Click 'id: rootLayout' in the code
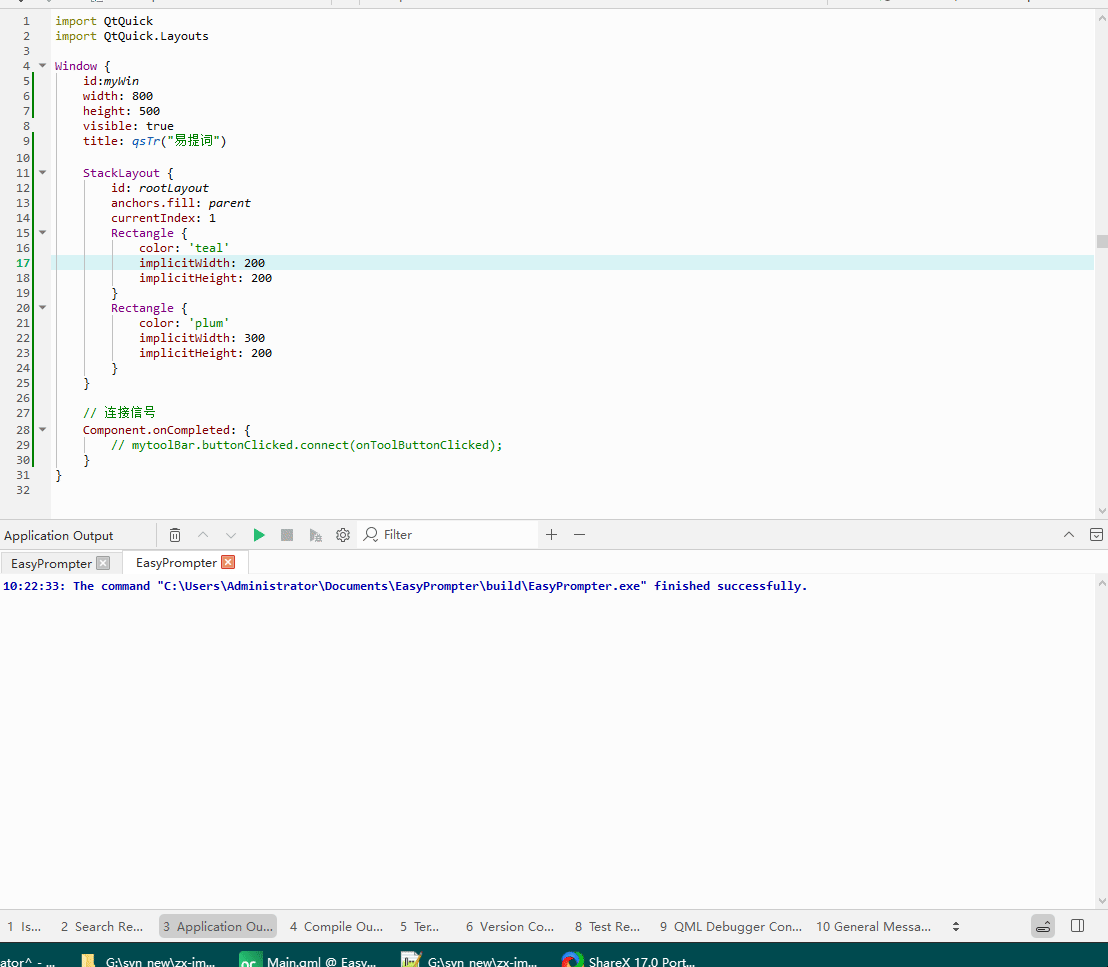Viewport: 1108px width, 967px height. click(160, 188)
